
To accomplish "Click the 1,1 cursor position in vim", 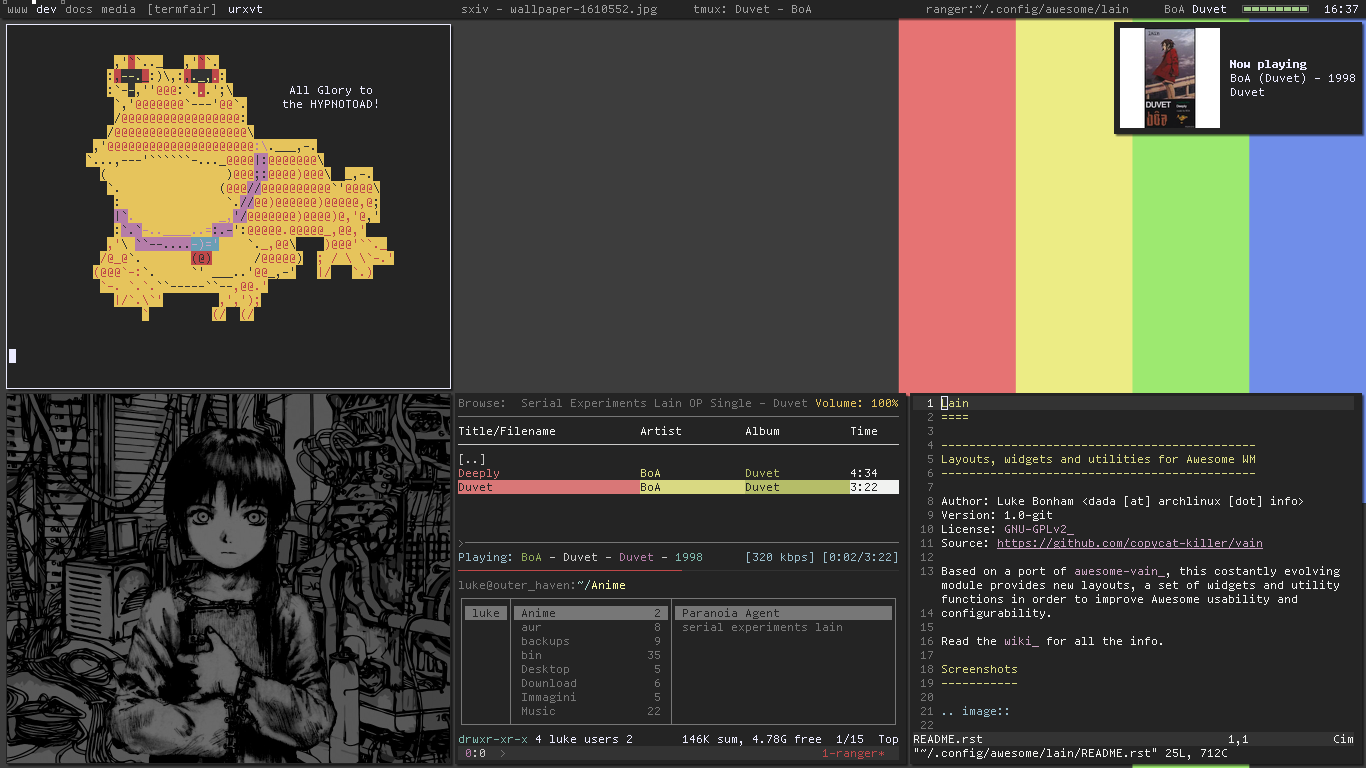I will point(1238,739).
